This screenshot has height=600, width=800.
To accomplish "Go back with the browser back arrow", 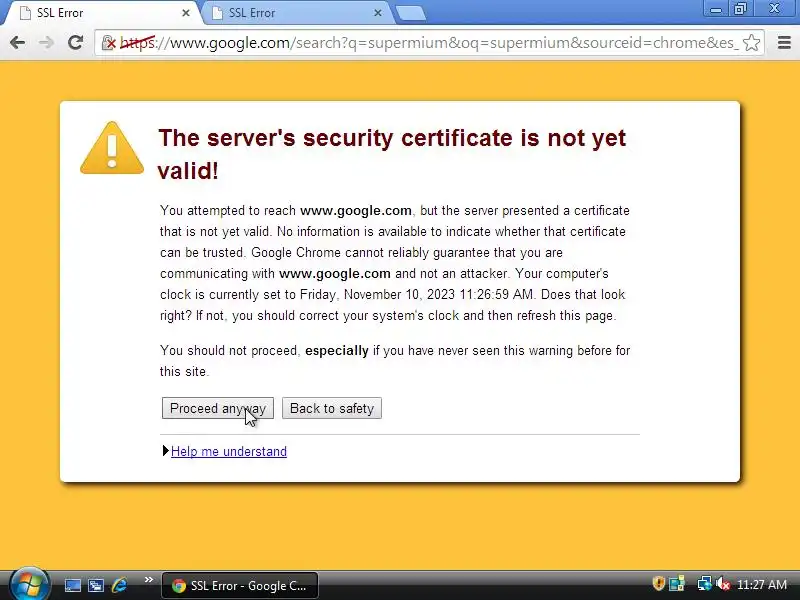I will click(x=17, y=43).
